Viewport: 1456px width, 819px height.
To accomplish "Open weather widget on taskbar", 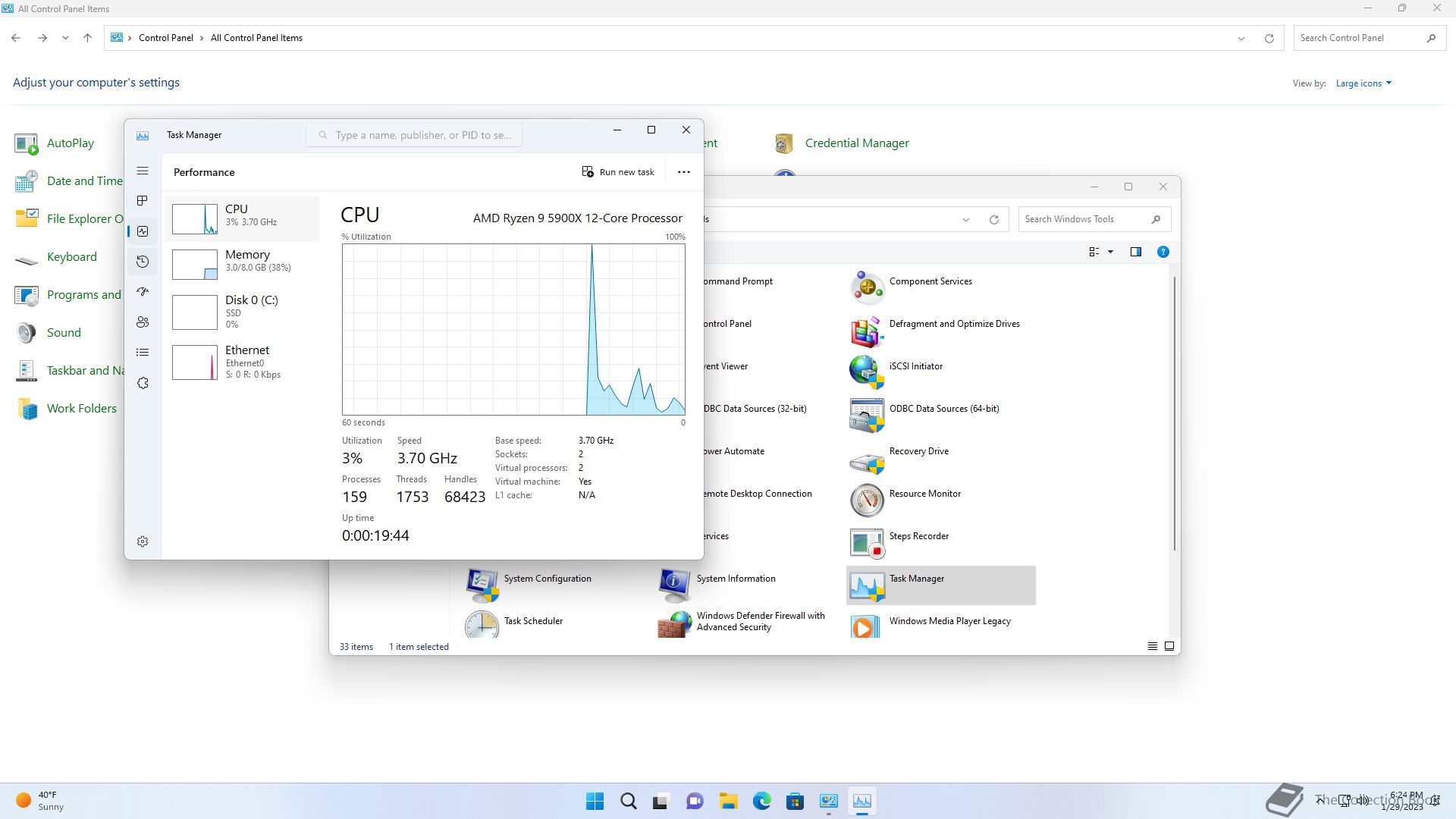I will pos(41,801).
